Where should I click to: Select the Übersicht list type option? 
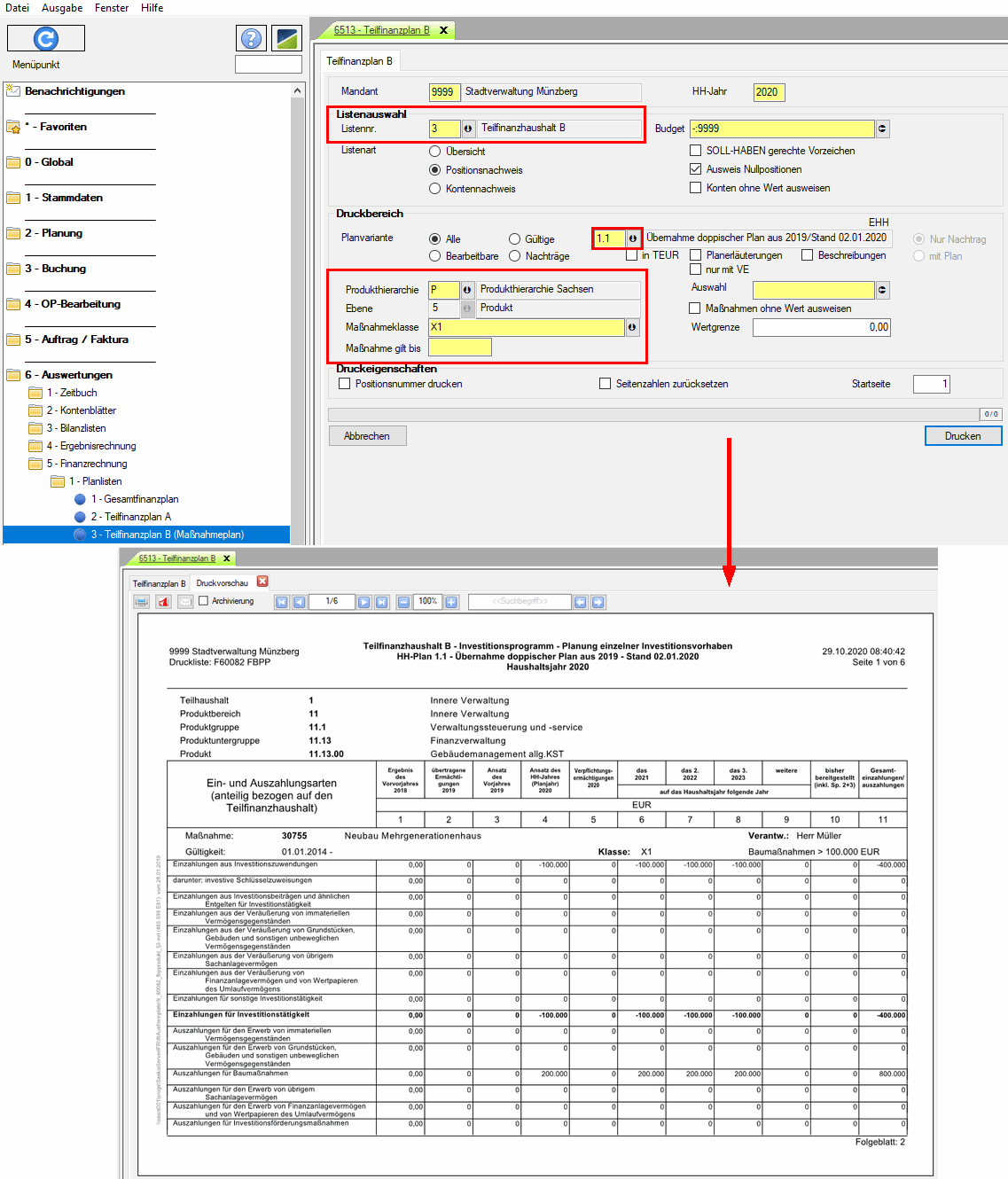tap(435, 152)
